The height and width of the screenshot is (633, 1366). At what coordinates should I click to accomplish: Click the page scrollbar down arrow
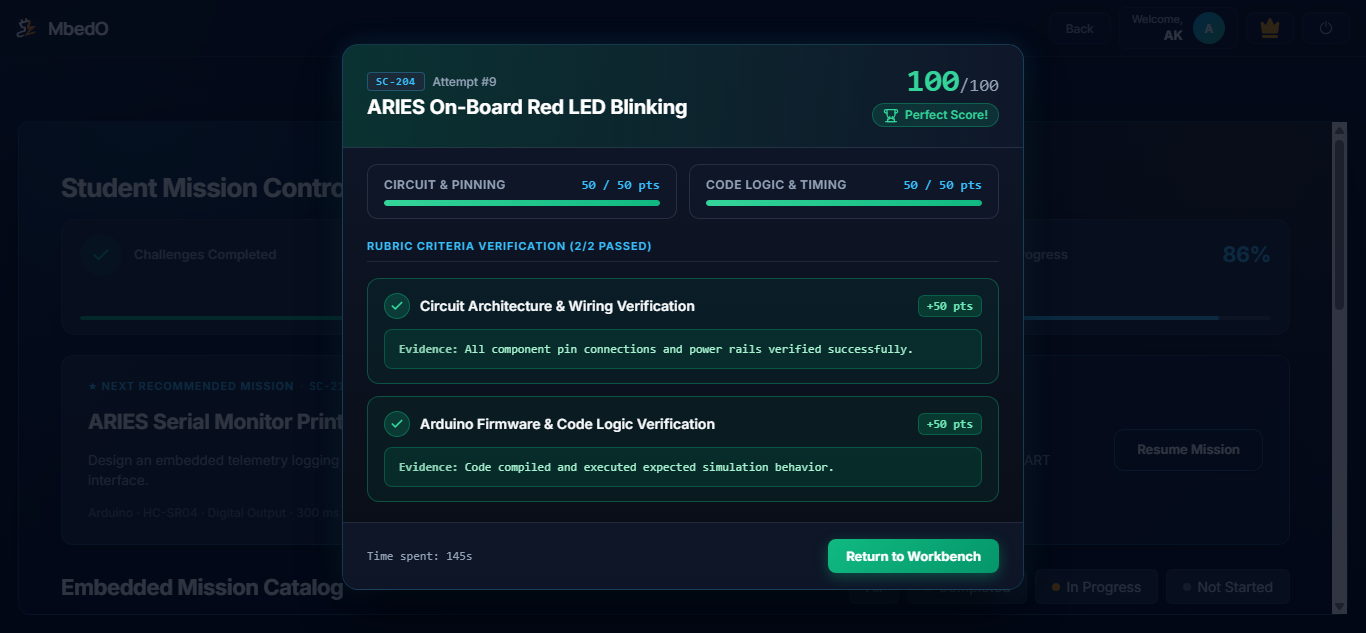[1339, 606]
